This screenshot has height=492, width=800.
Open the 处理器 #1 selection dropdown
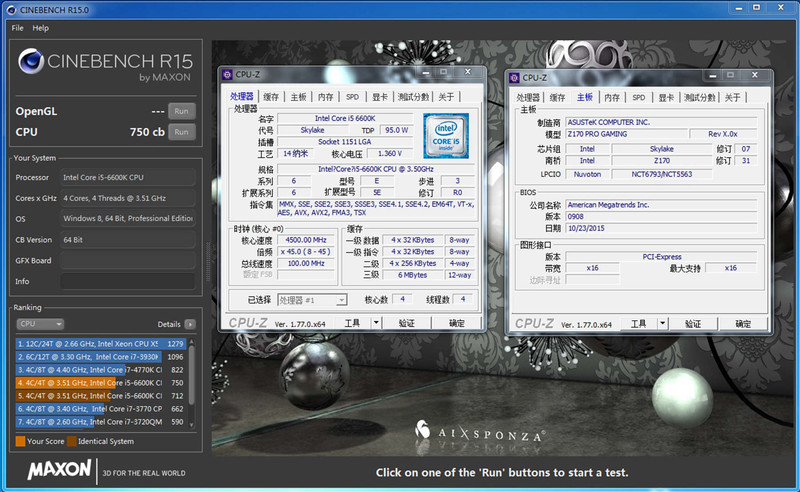click(312, 300)
